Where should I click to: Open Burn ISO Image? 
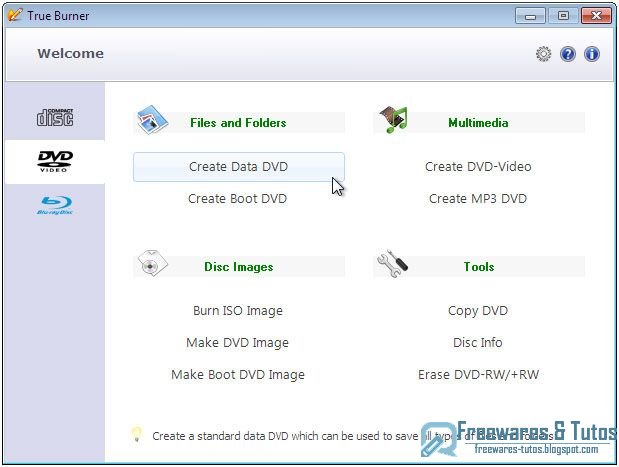(x=238, y=311)
